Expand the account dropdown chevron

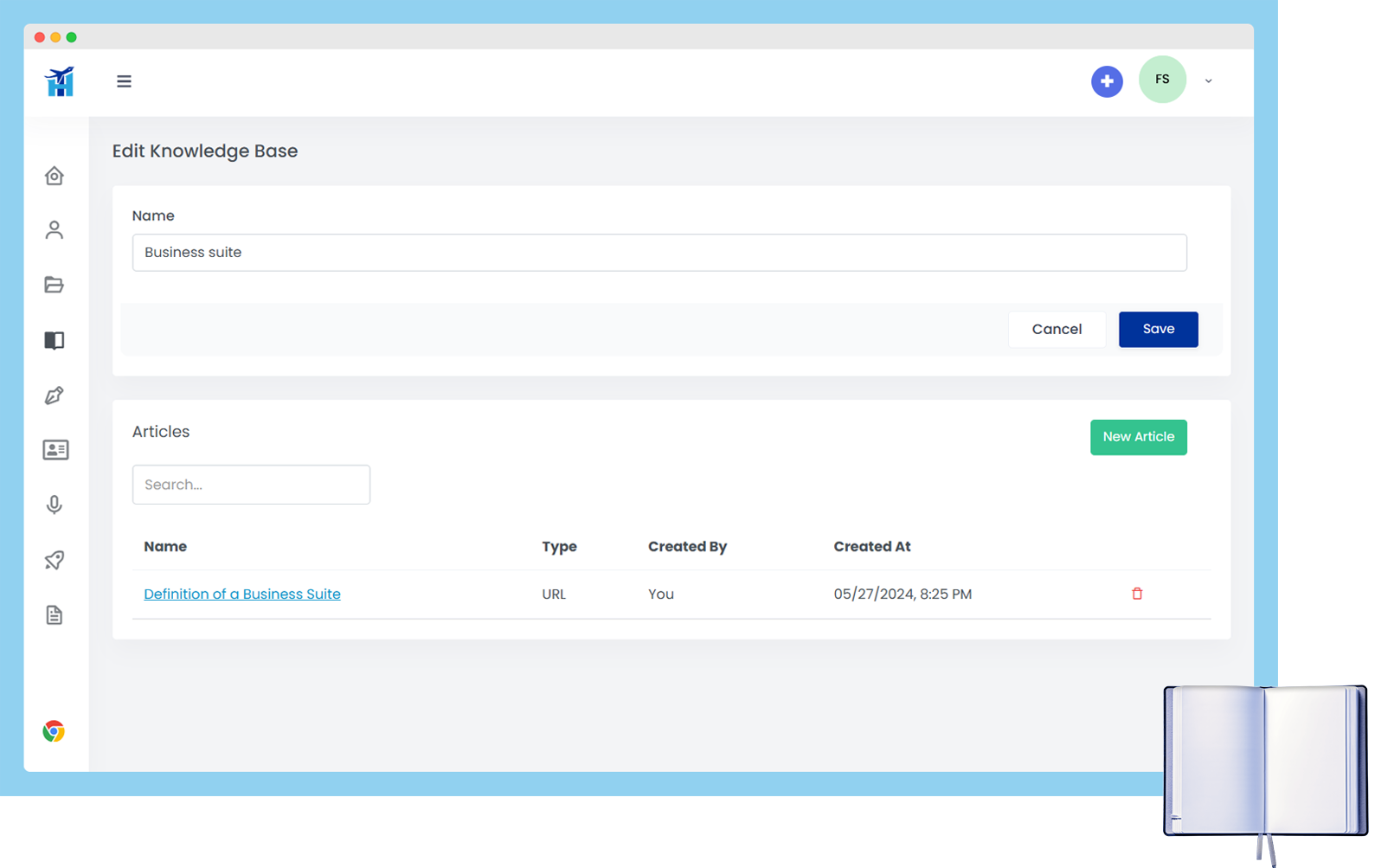(x=1209, y=81)
